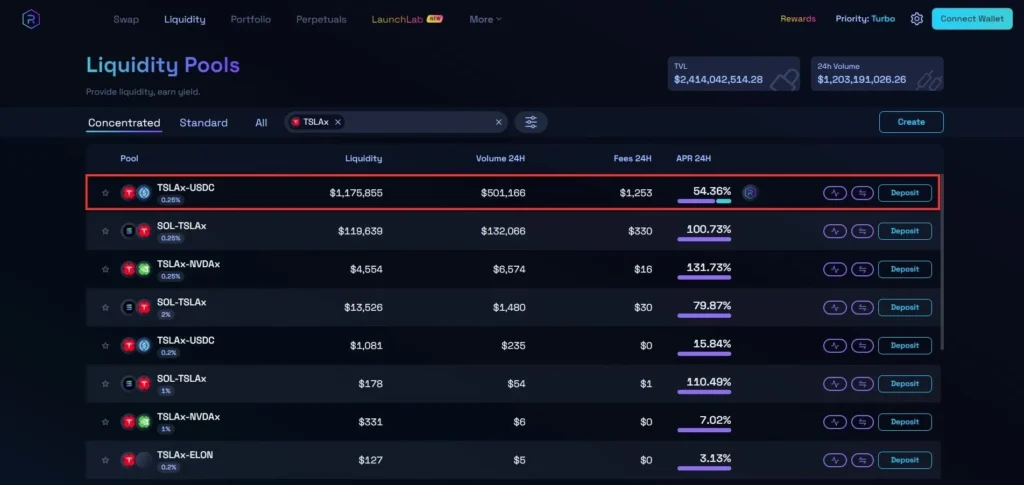1024x485 pixels.
Task: Sort by the Volume 24H column header
Action: 500,159
